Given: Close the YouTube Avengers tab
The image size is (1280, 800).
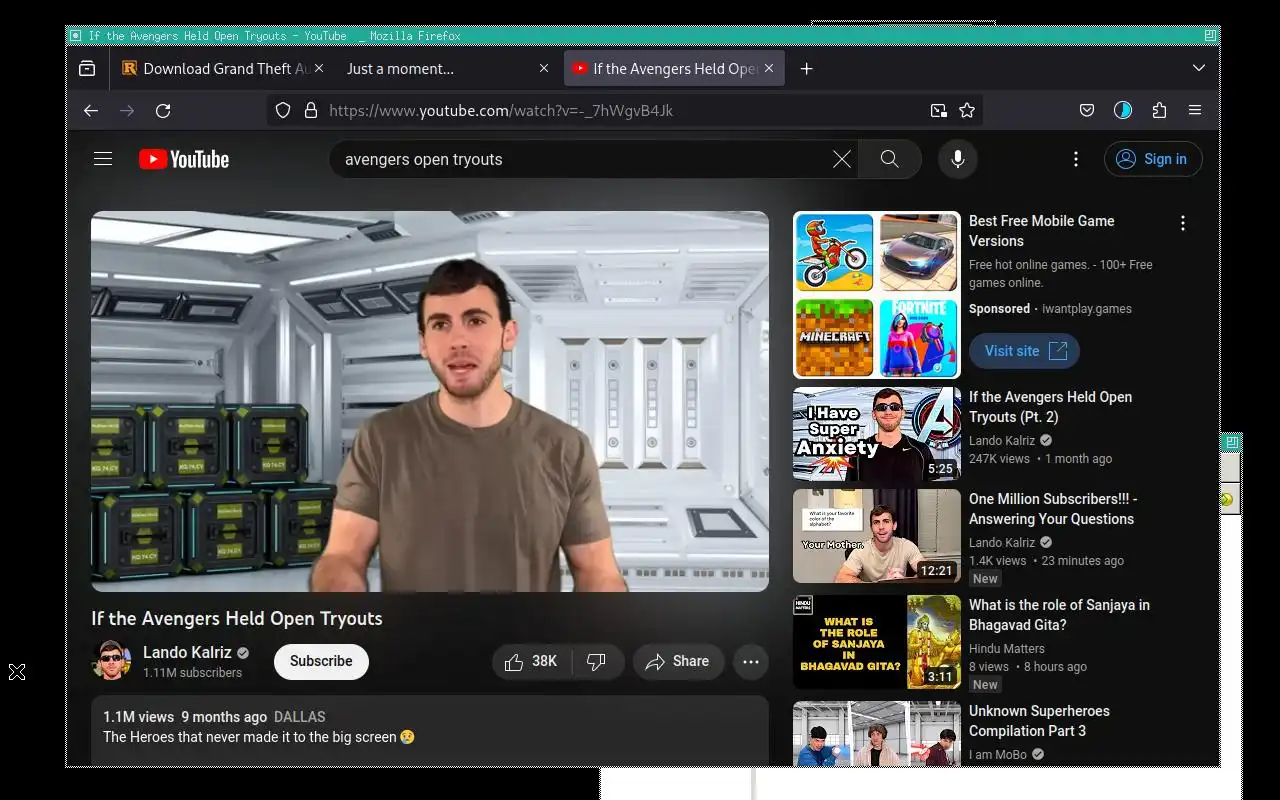Looking at the screenshot, I should 769,68.
